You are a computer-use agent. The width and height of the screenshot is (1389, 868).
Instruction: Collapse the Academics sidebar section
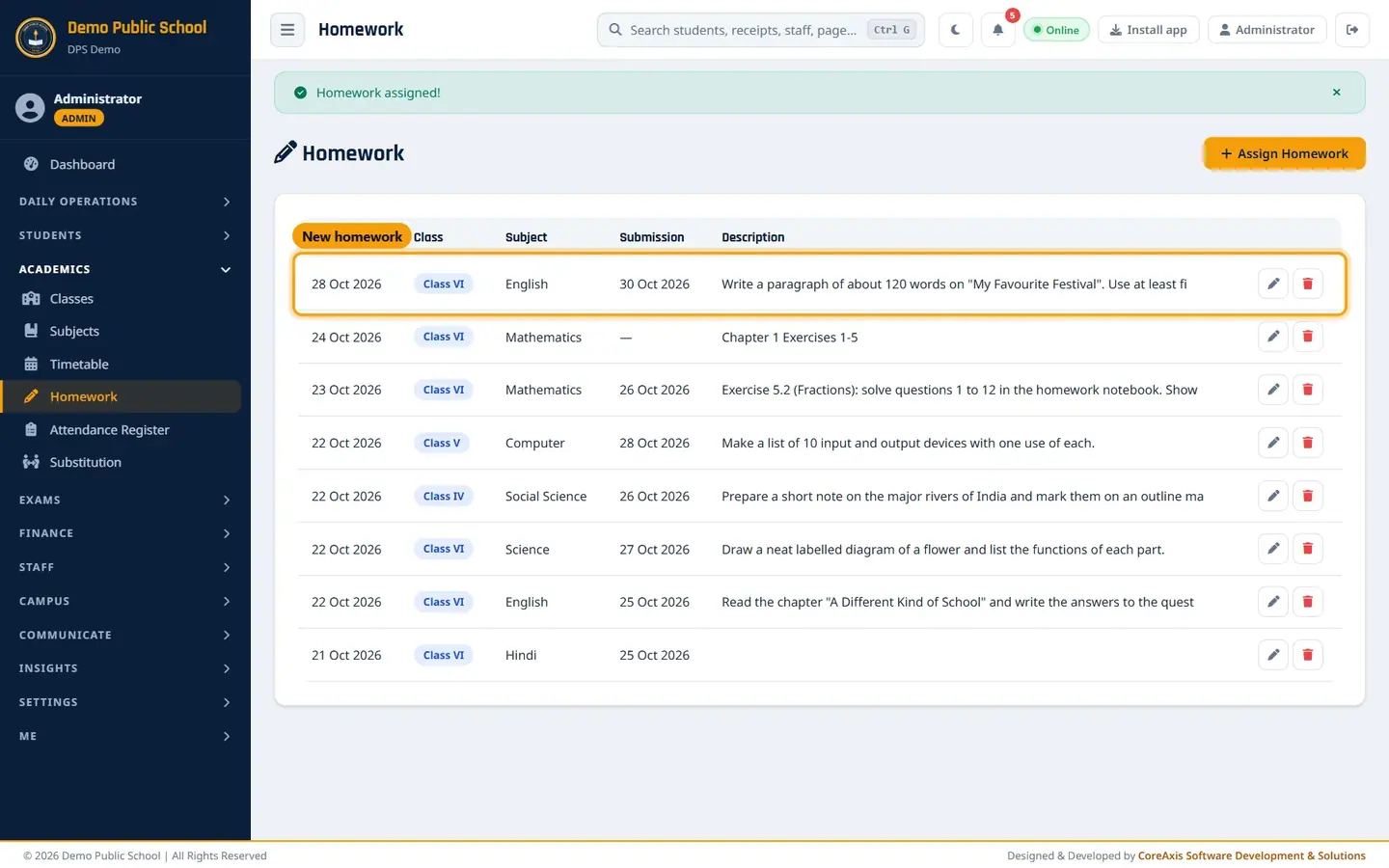(125, 269)
